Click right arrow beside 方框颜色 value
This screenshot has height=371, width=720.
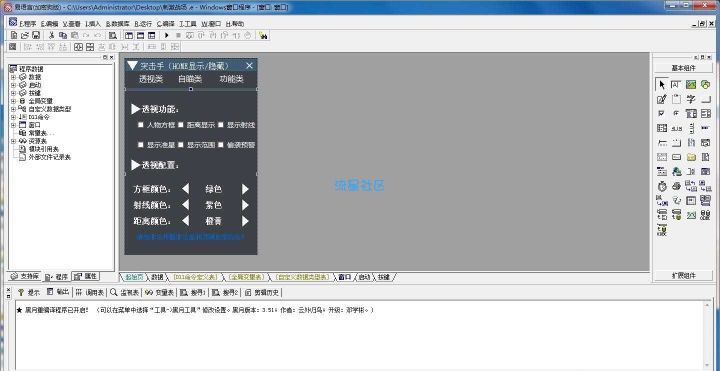(x=245, y=189)
